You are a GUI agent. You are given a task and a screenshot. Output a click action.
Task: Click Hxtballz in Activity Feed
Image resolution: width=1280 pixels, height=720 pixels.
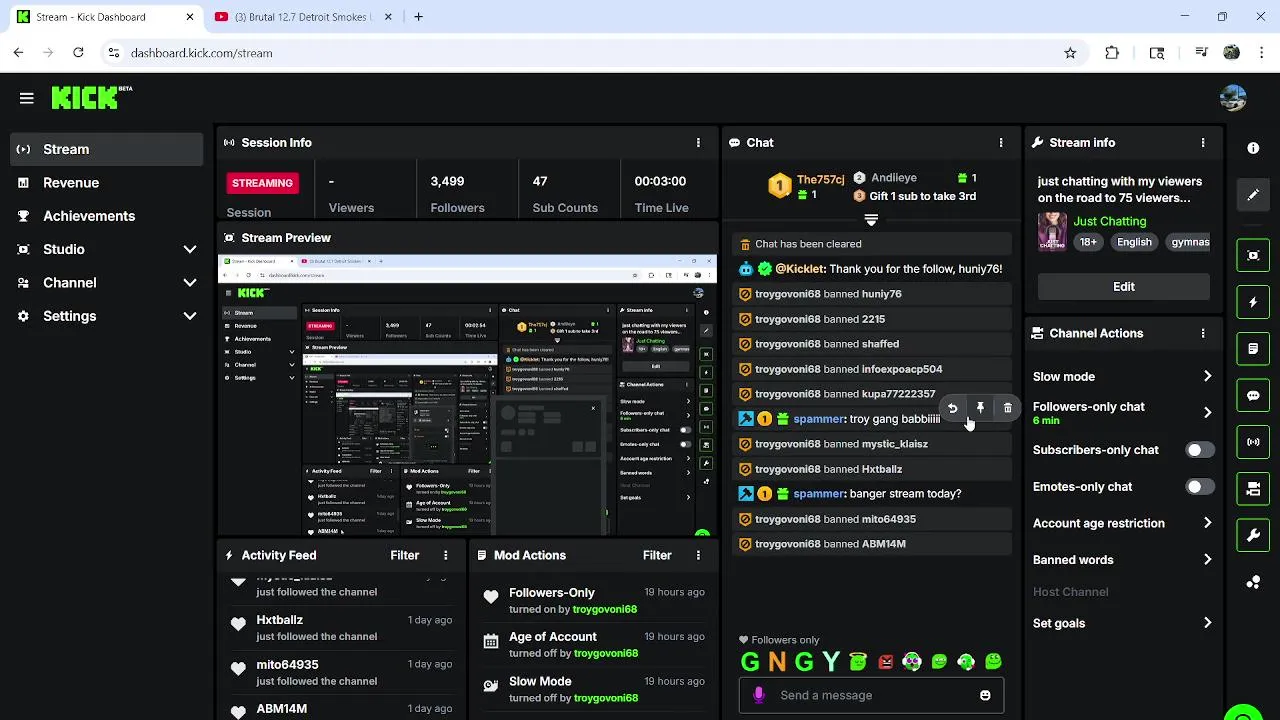coord(279,620)
